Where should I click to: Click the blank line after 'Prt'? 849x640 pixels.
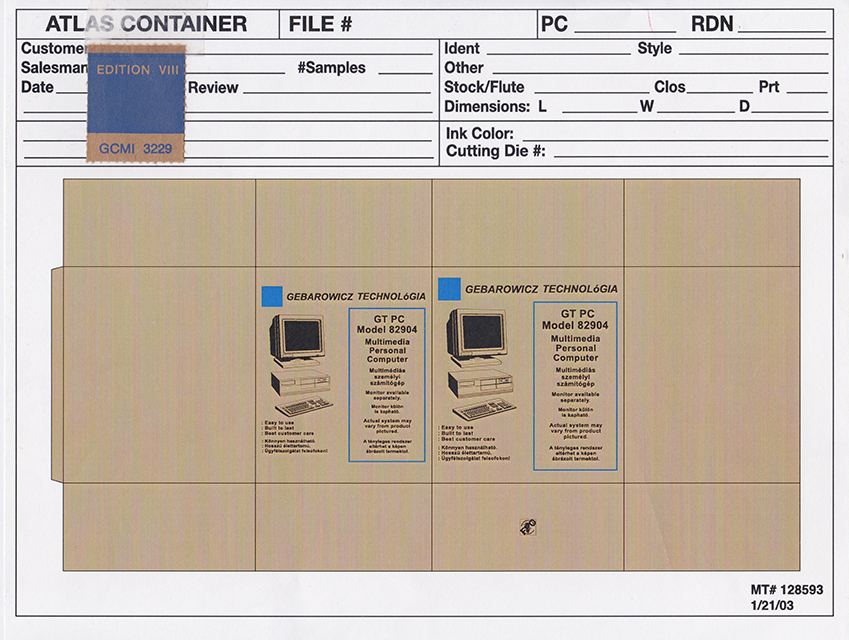(807, 93)
